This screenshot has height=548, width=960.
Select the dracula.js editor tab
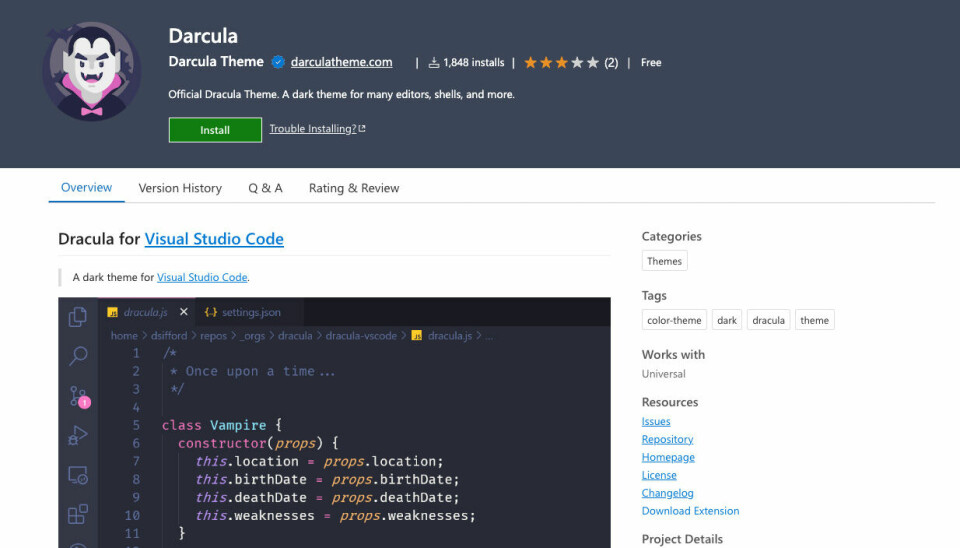click(146, 312)
